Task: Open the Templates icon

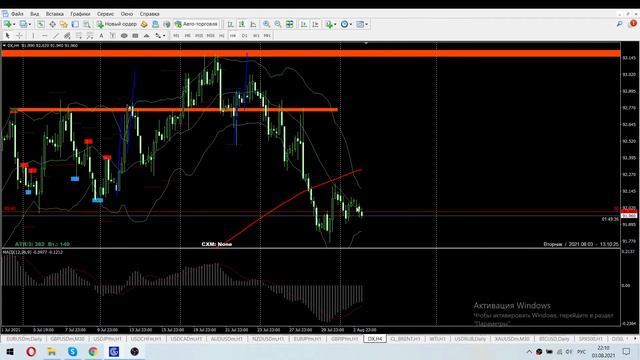Action: click(360, 24)
